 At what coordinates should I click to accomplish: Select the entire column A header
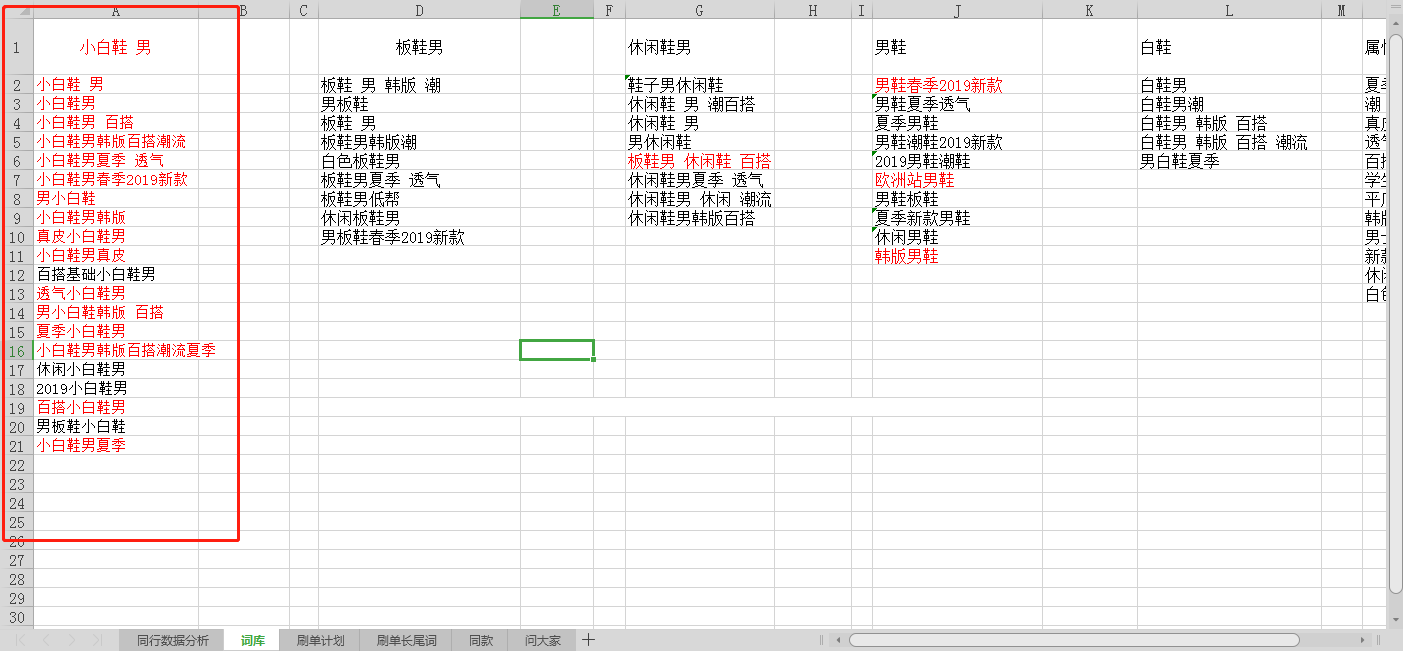click(115, 10)
